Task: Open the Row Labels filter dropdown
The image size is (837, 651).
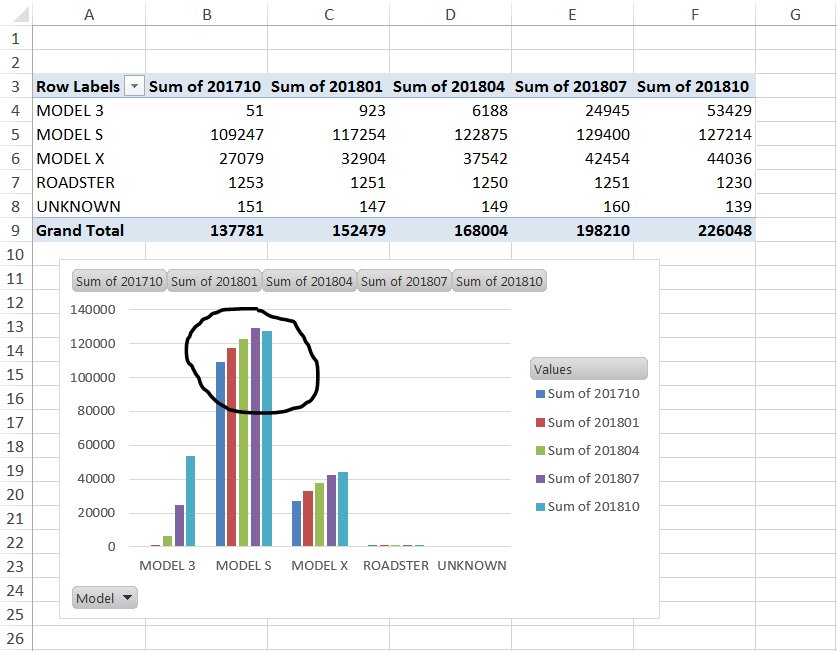Action: 134,87
